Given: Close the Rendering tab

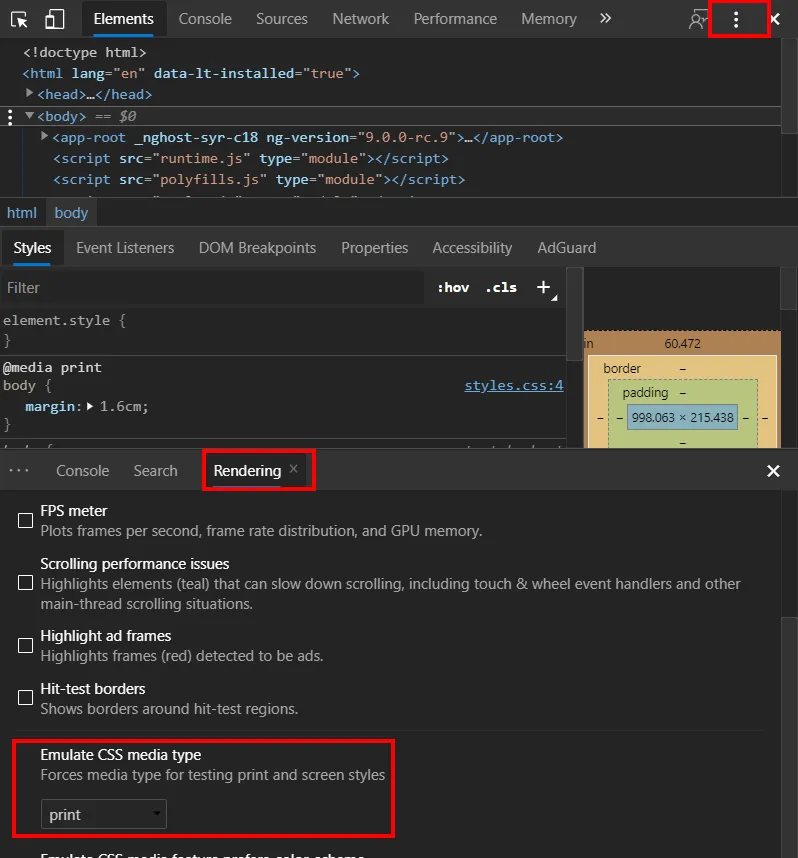Looking at the screenshot, I should [294, 469].
